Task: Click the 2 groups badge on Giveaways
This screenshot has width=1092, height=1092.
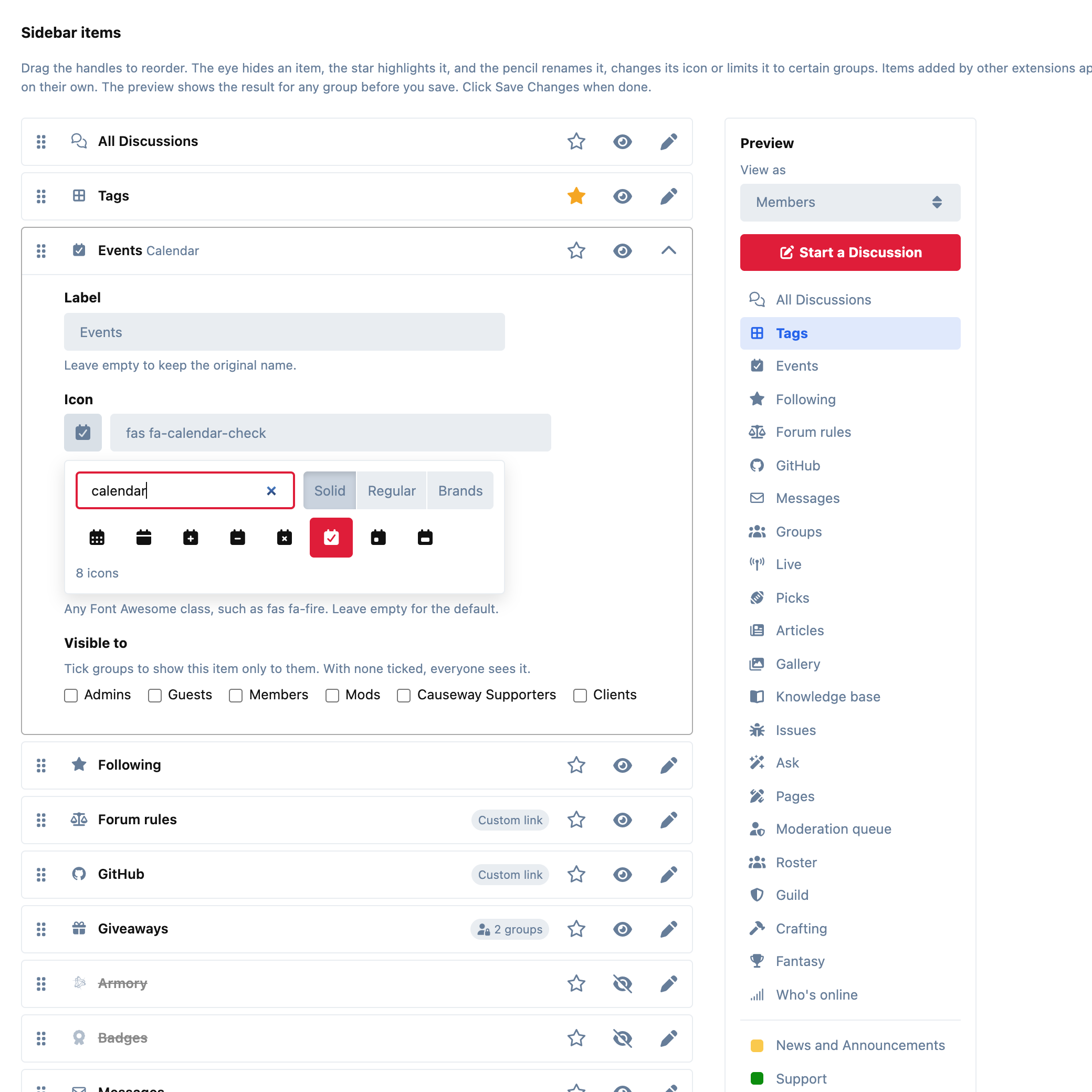Action: point(510,929)
